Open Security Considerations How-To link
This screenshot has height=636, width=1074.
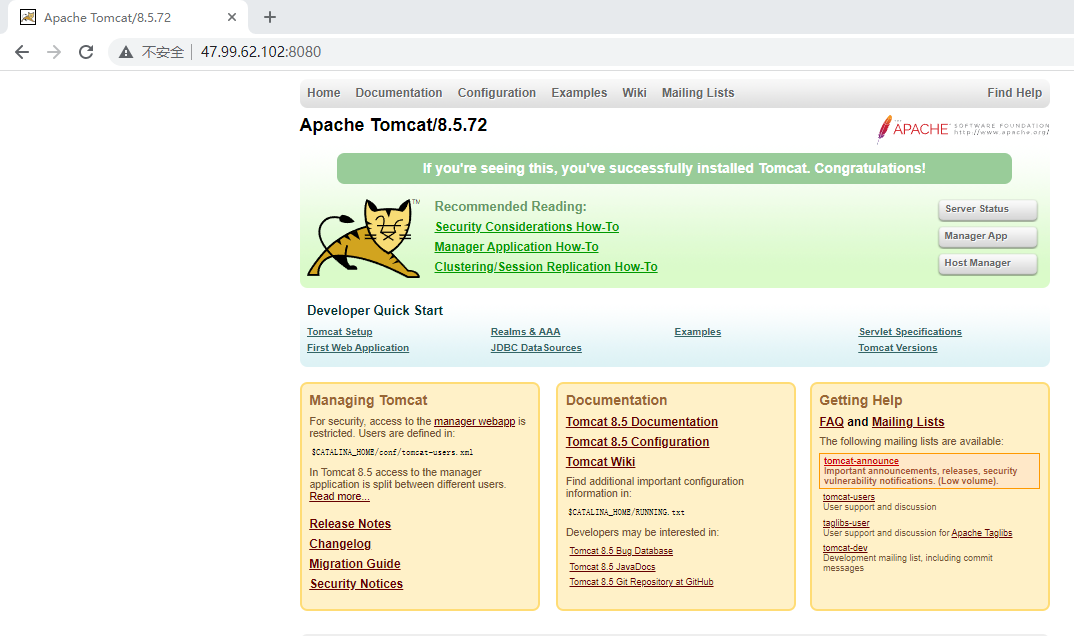pyautogui.click(x=527, y=227)
